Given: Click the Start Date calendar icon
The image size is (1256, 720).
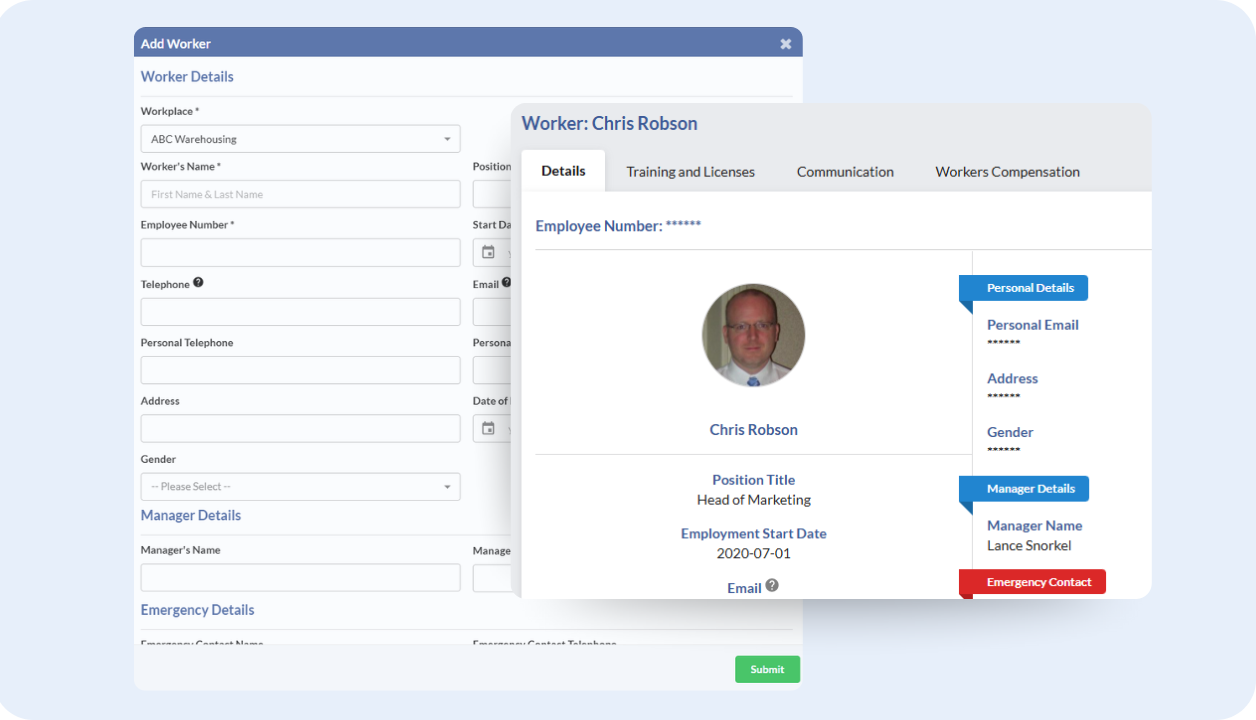Looking at the screenshot, I should [488, 252].
